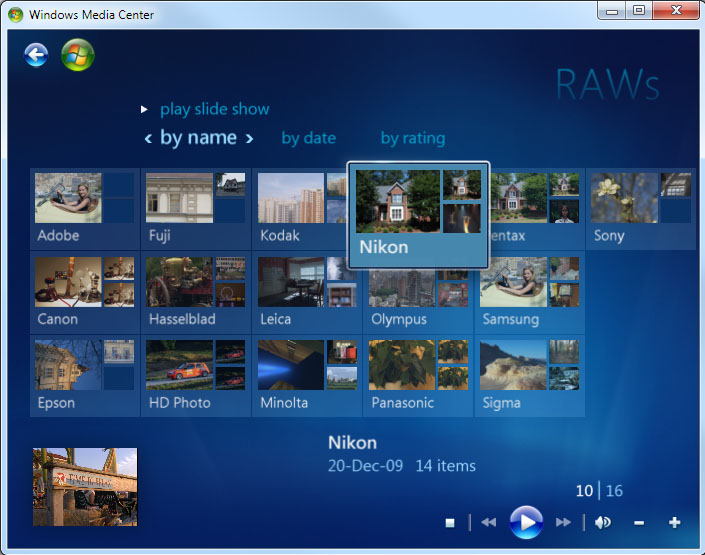
Task: Click the RAWs heading text
Action: [x=607, y=84]
